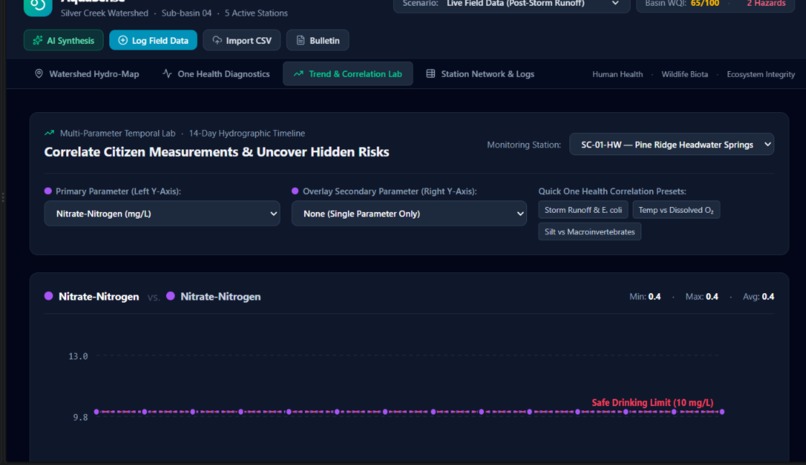Click the second Nitrate-Nitrogen legend entry after vs.
The width and height of the screenshot is (806, 465).
(x=213, y=296)
